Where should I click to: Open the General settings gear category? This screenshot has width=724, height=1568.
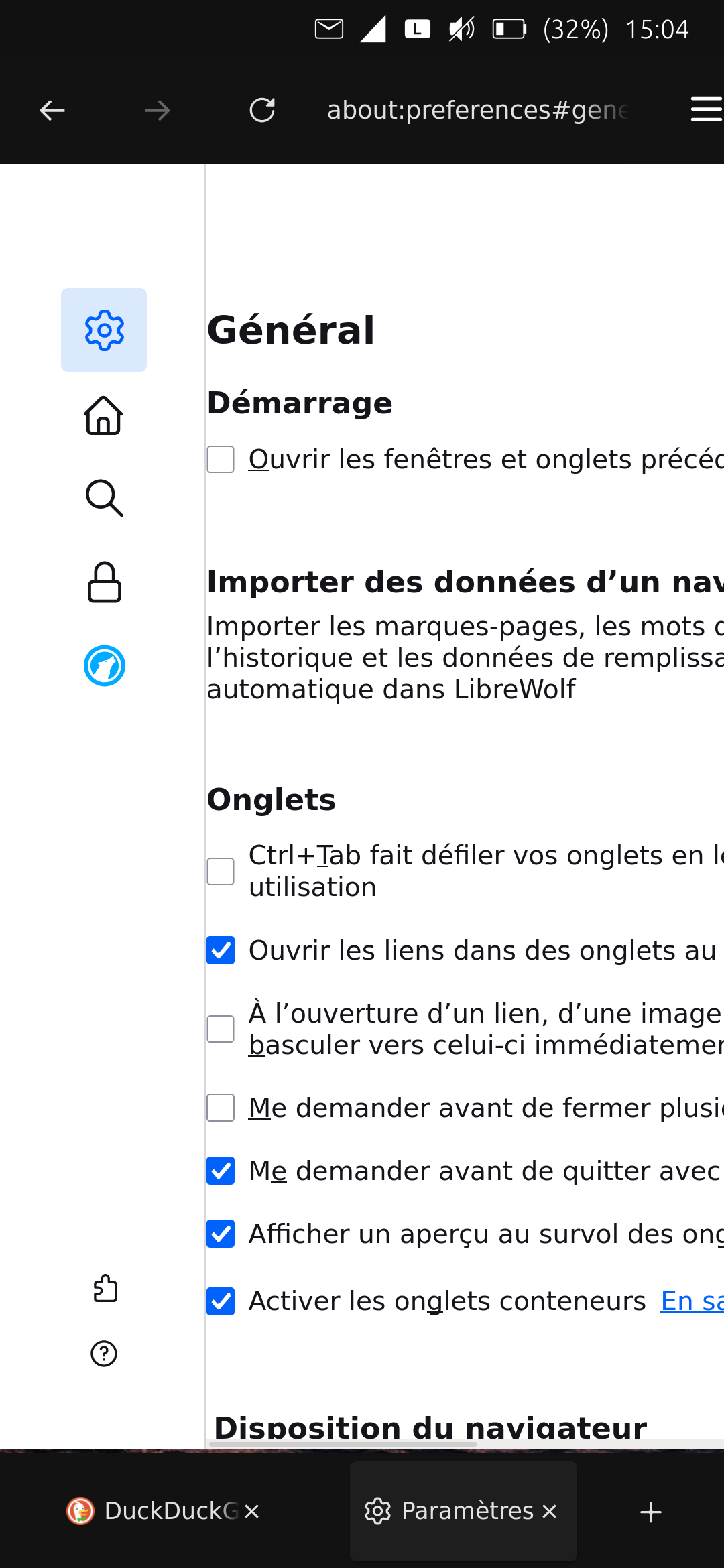(x=104, y=330)
